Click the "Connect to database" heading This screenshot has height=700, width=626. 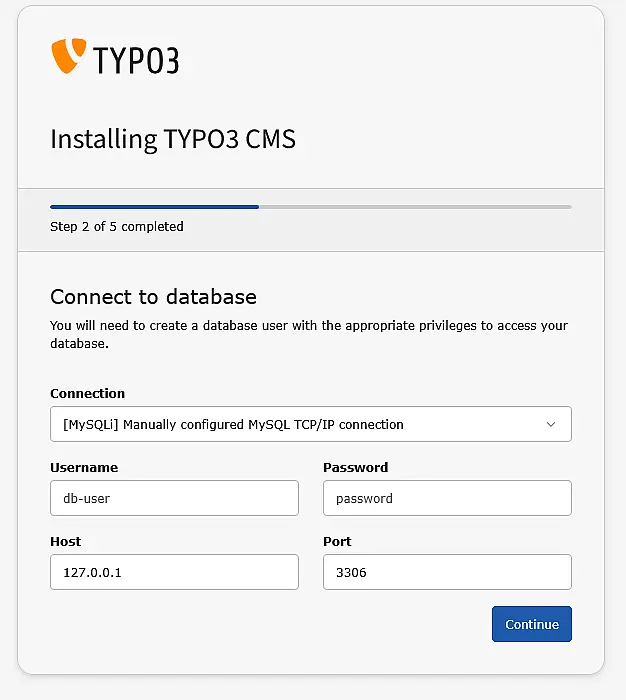coord(153,297)
